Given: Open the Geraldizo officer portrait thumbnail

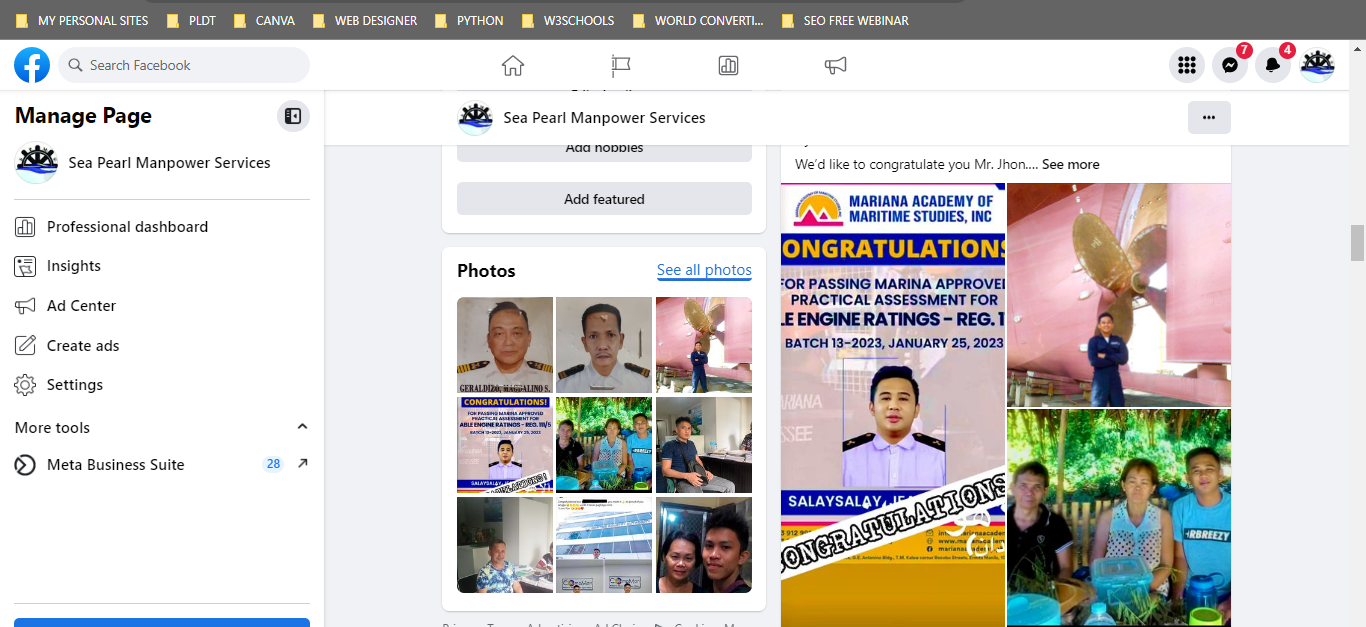Looking at the screenshot, I should 505,345.
